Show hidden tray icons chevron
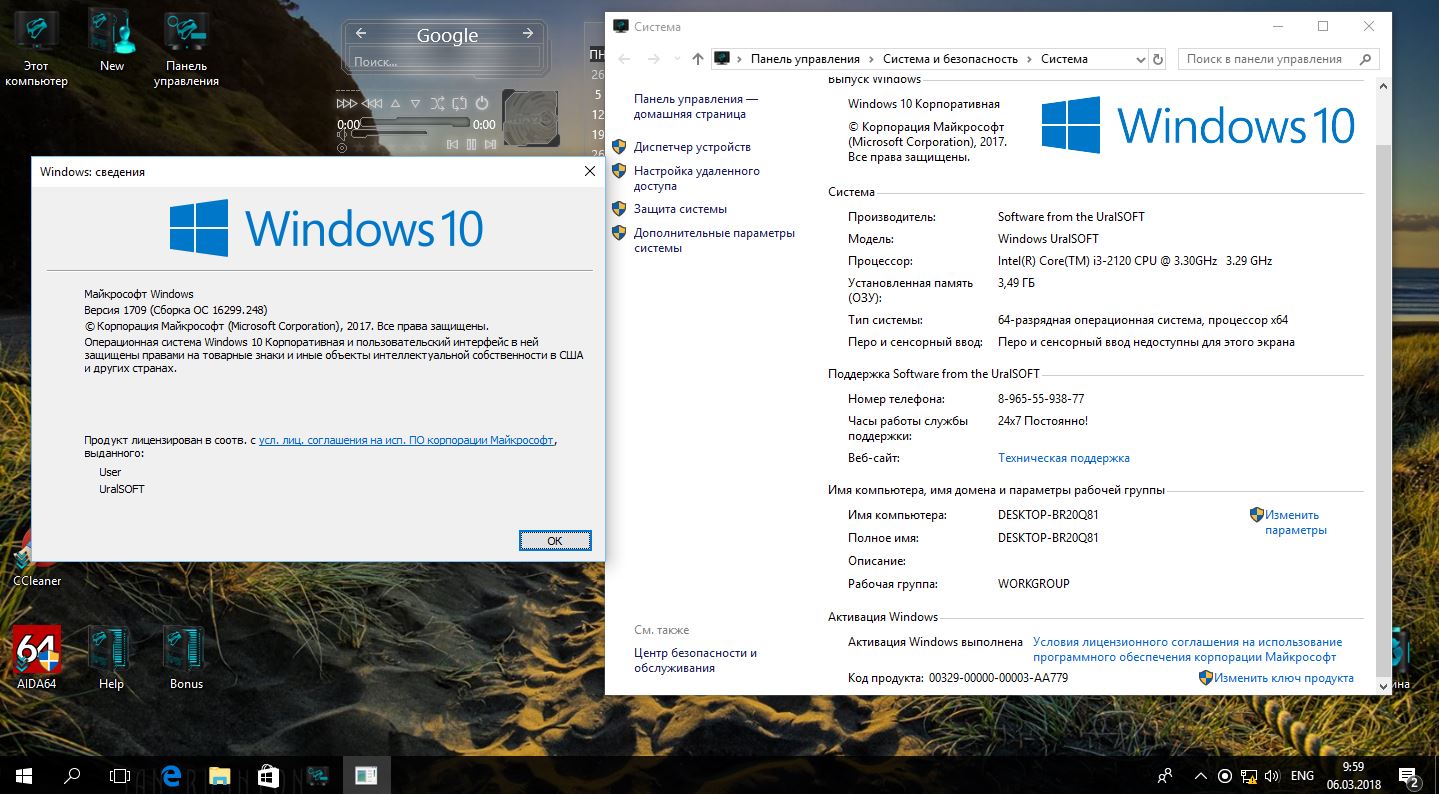This screenshot has width=1439, height=794. point(1201,775)
